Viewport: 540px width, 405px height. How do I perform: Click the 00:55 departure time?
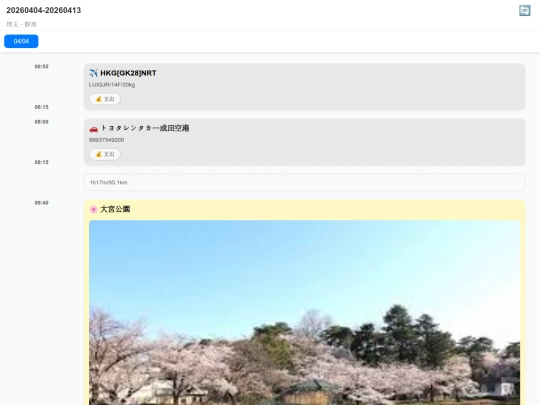pyautogui.click(x=41, y=66)
